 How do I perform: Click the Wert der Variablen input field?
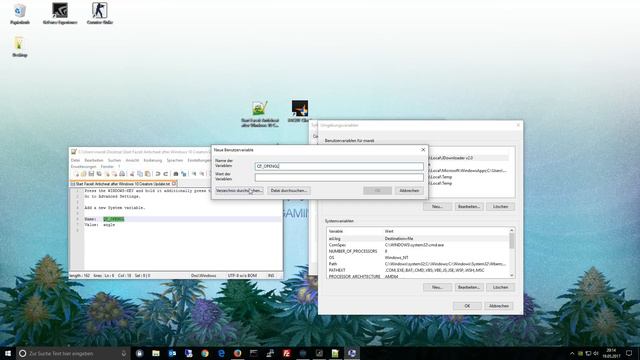tap(339, 177)
